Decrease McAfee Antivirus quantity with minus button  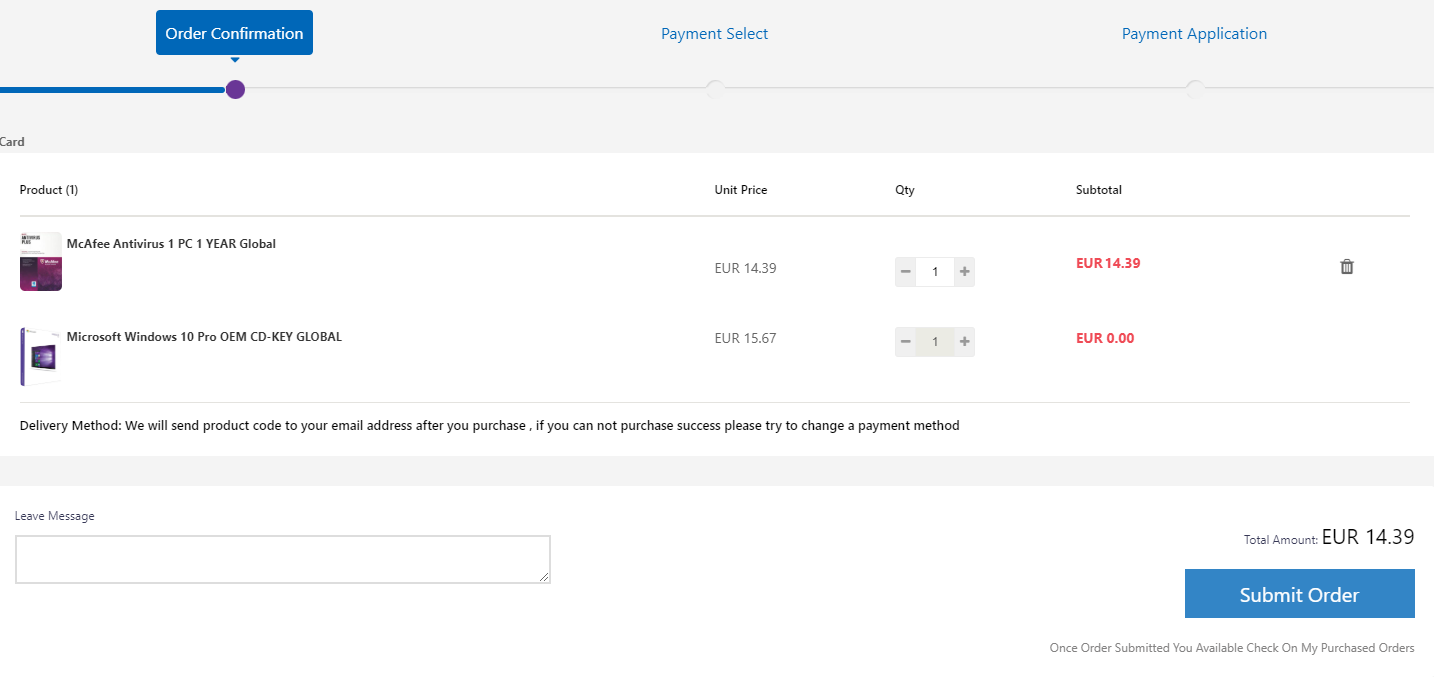point(906,271)
